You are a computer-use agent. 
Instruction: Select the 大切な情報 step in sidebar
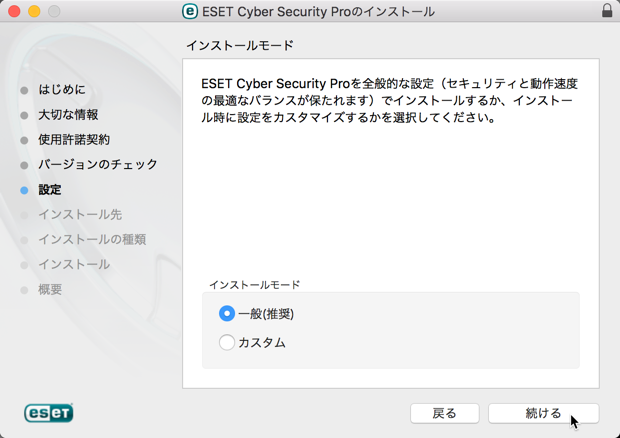click(x=68, y=115)
